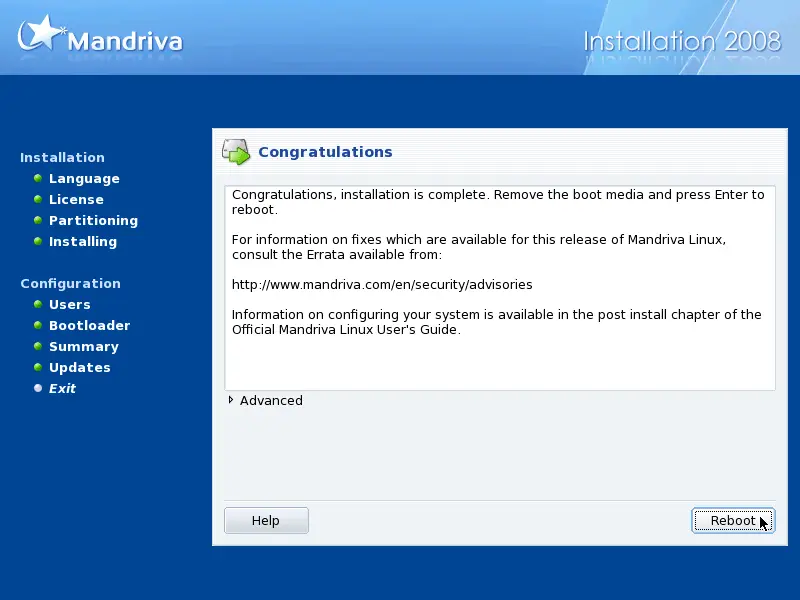Click the Configuration section heading
The height and width of the screenshot is (600, 800).
[70, 284]
